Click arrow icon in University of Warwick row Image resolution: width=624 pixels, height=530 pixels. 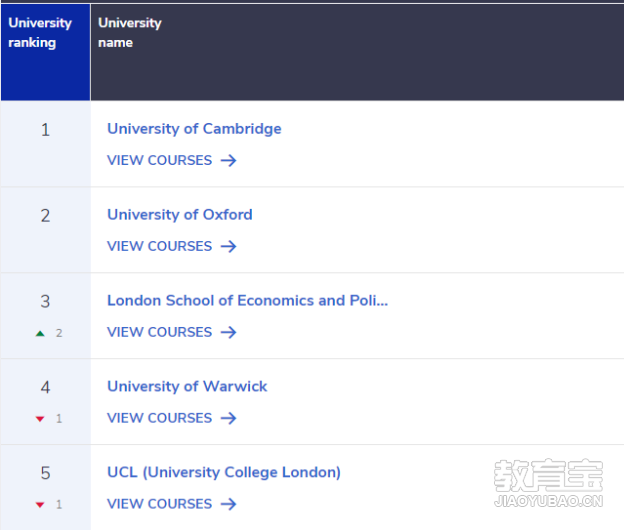229,418
